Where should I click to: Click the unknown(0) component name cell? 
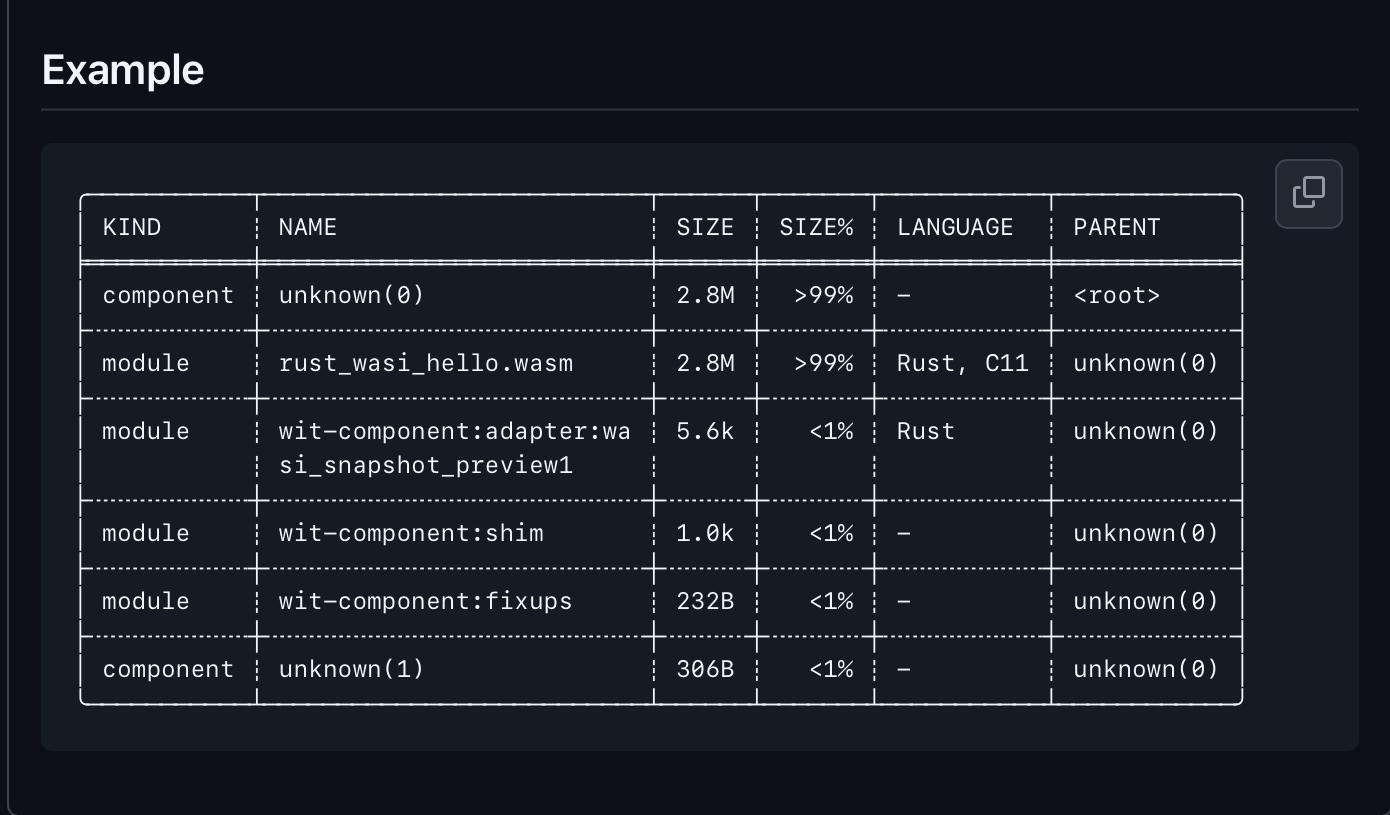[351, 295]
